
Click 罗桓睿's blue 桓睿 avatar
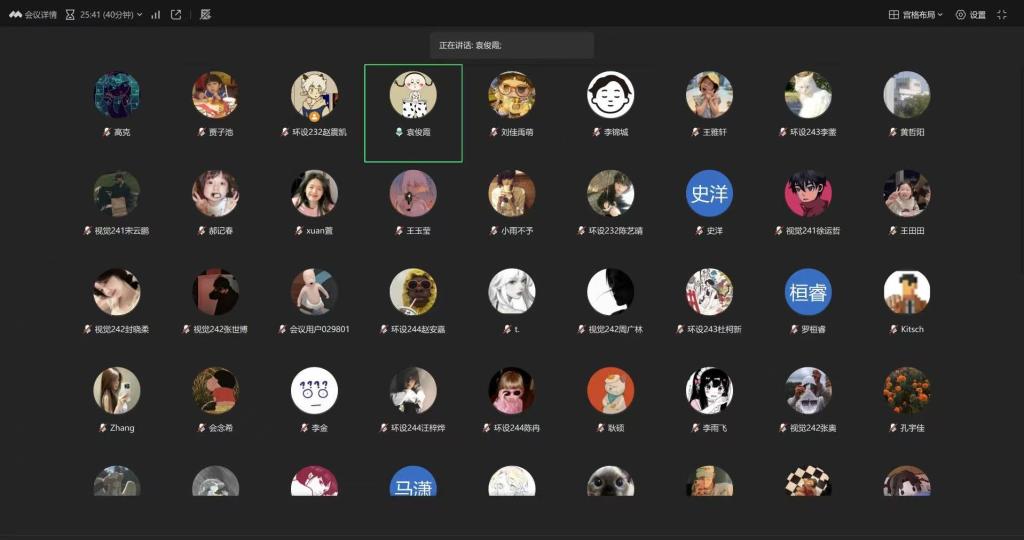click(x=808, y=292)
